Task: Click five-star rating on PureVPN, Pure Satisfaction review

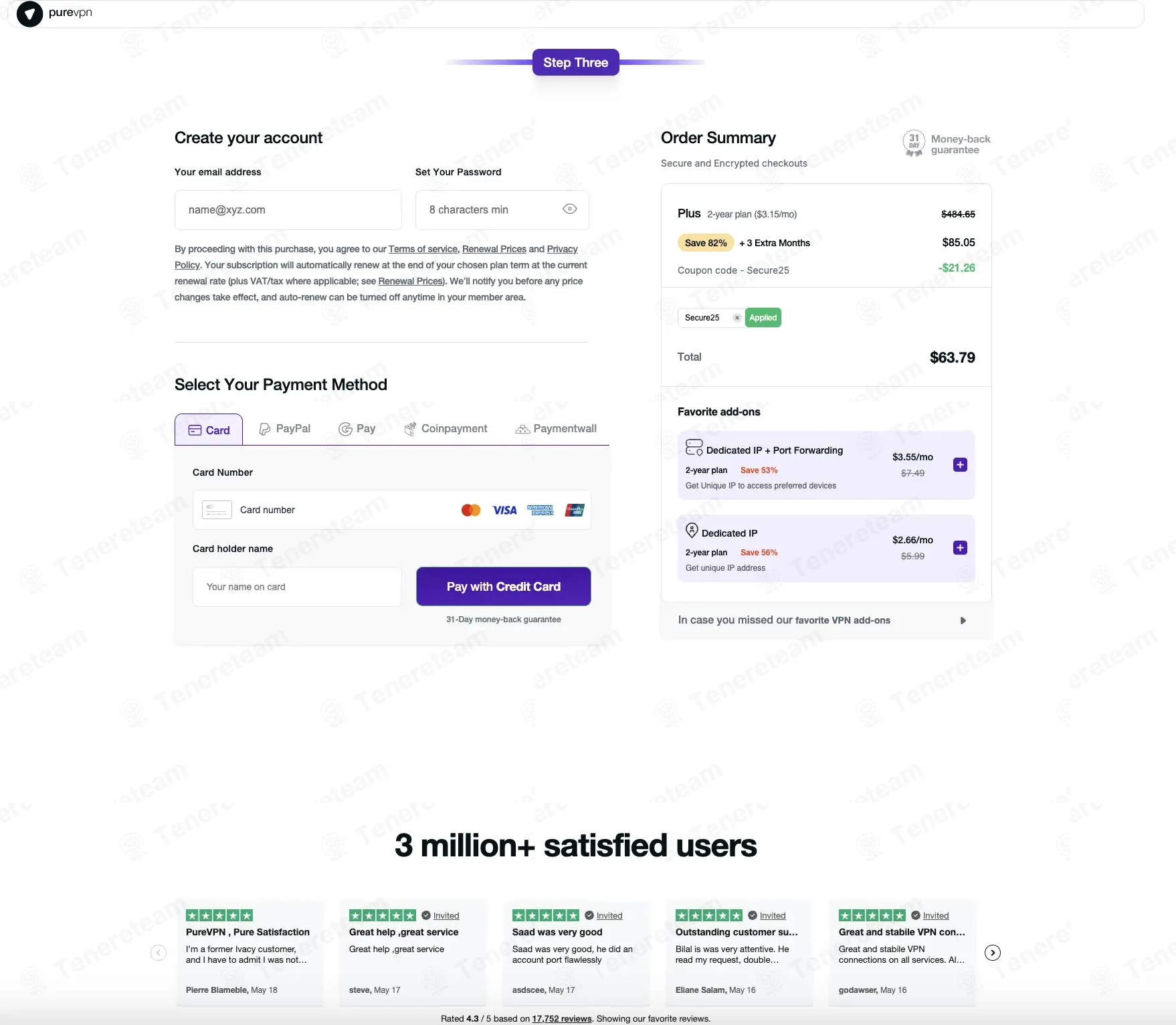Action: (x=219, y=916)
